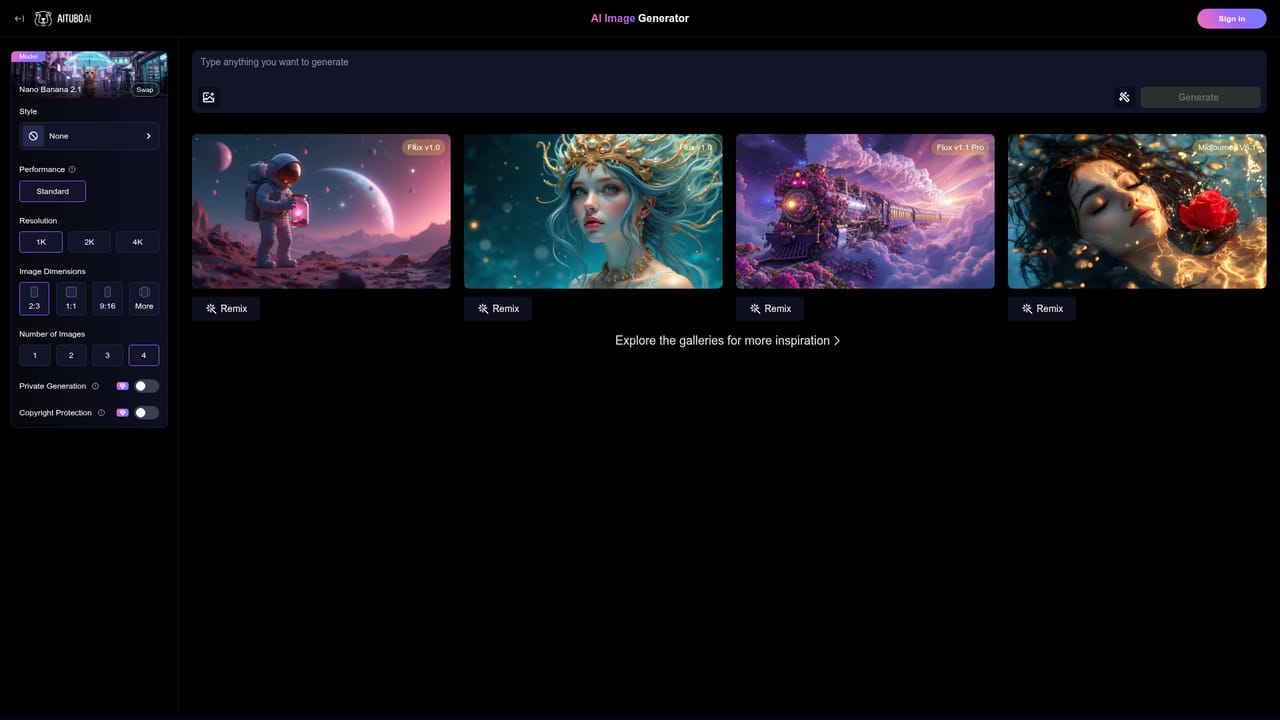Remix the blue-haired woman image

(498, 309)
